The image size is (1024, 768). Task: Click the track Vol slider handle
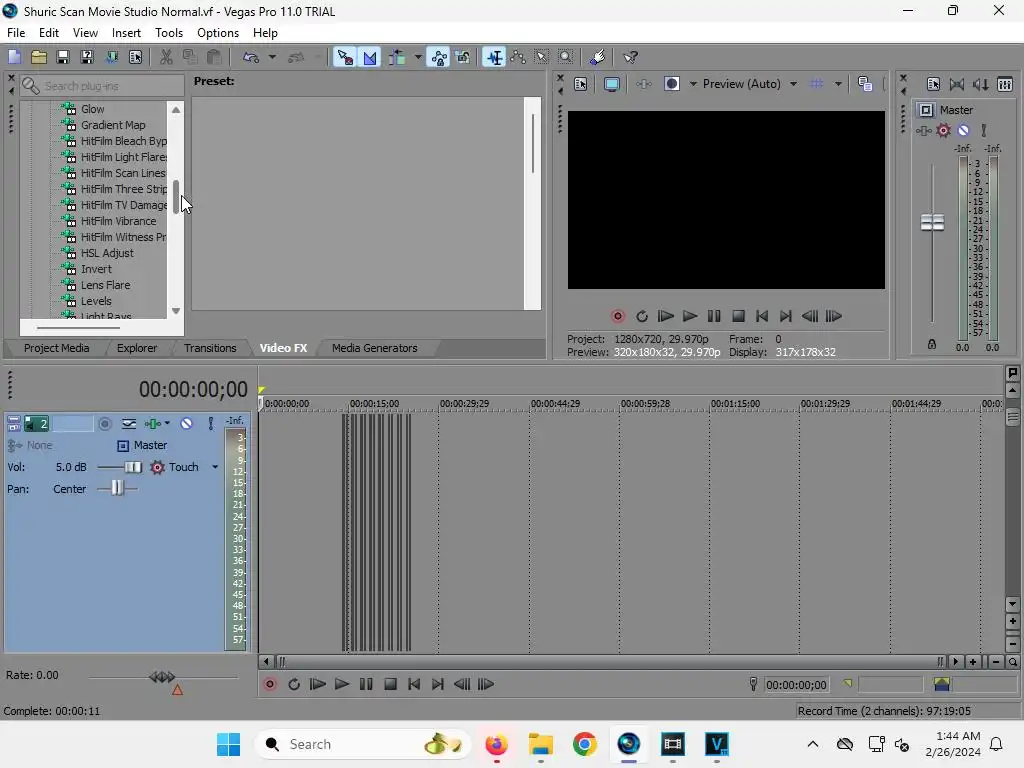click(x=133, y=468)
